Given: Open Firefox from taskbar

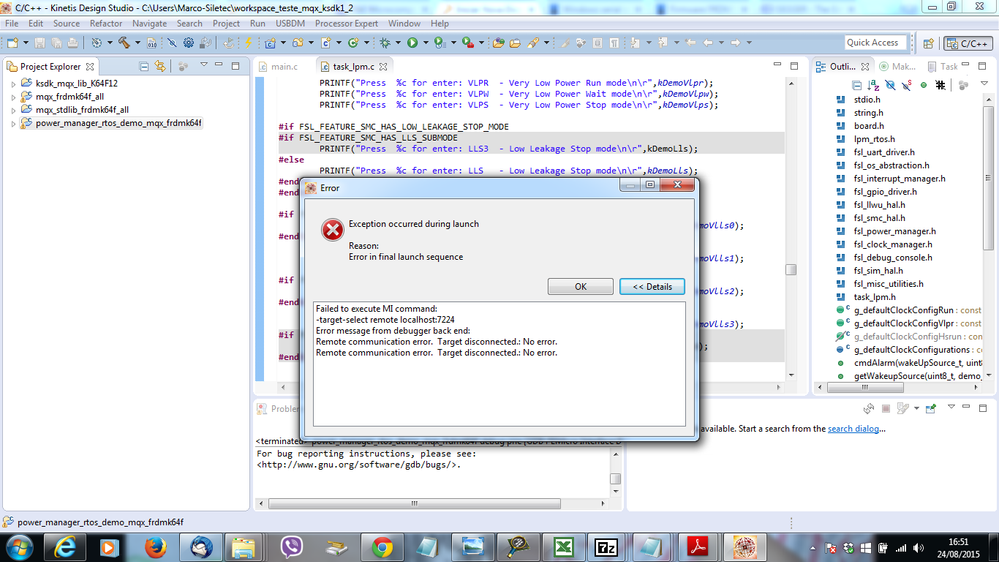Looking at the screenshot, I should click(x=155, y=547).
